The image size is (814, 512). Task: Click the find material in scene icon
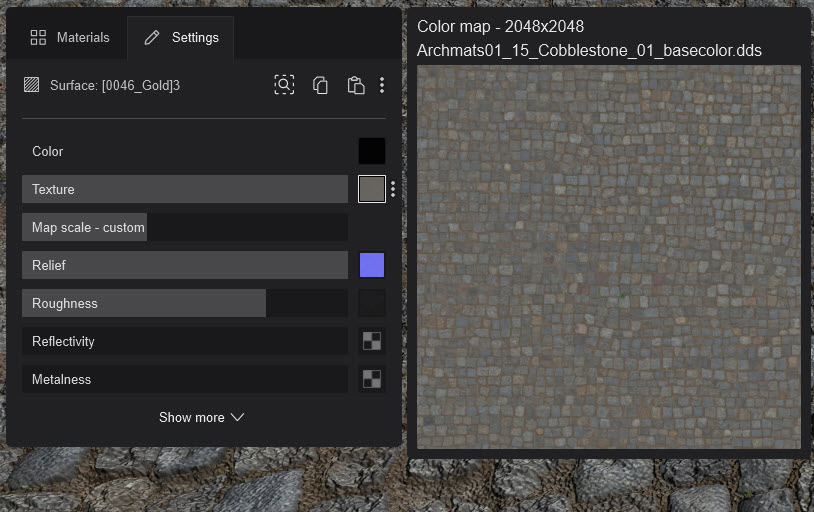[x=284, y=85]
